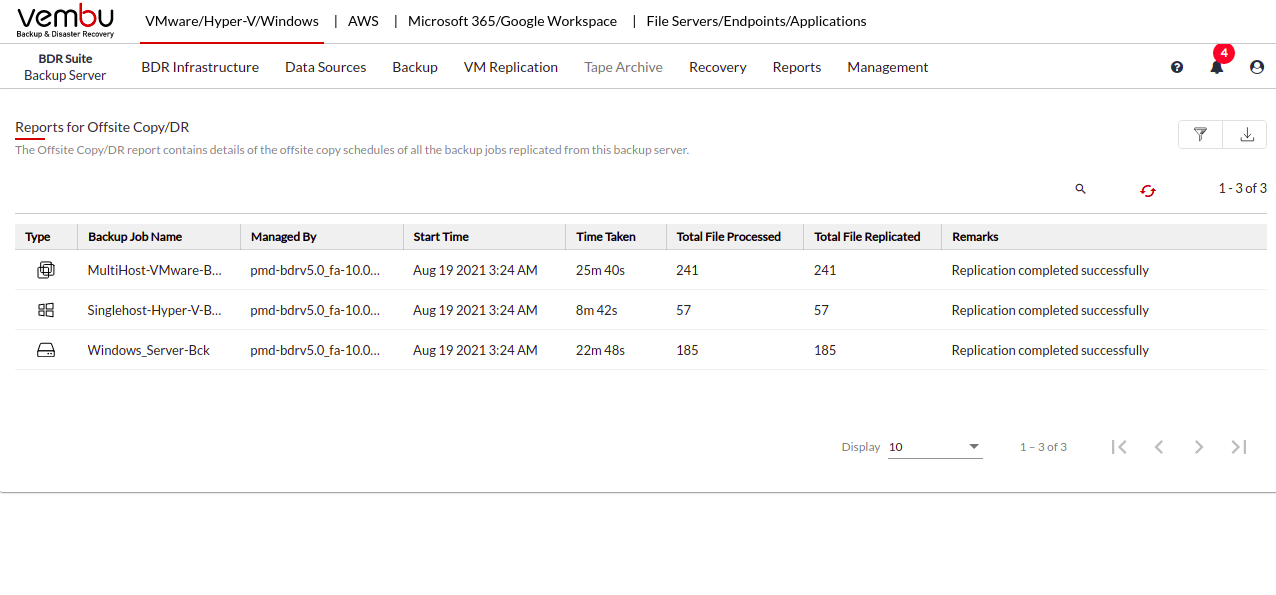The height and width of the screenshot is (595, 1276).
Task: Click Remarks text in MultiHost-VMware row
Action: [1050, 270]
